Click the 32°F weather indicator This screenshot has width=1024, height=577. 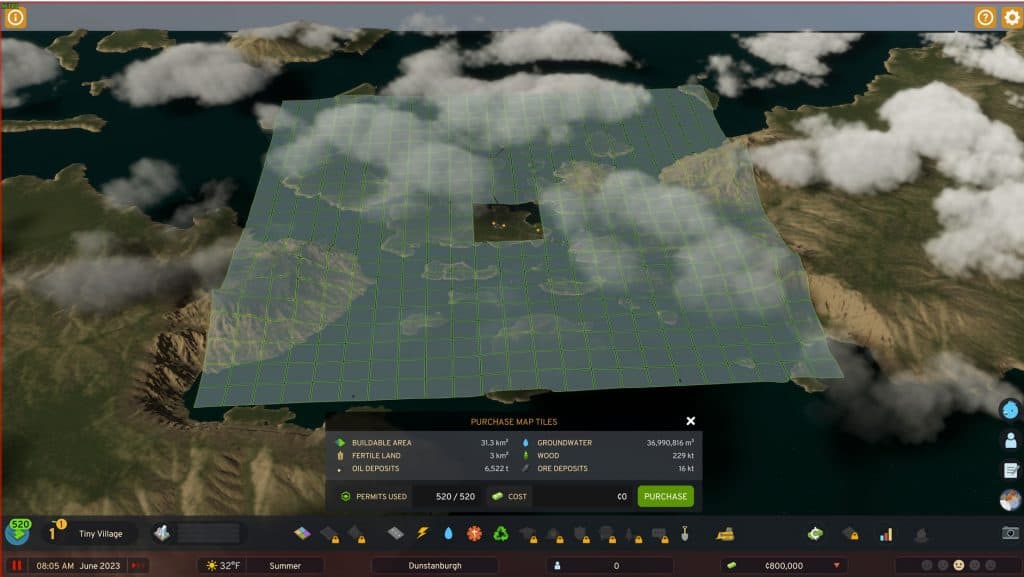point(223,565)
